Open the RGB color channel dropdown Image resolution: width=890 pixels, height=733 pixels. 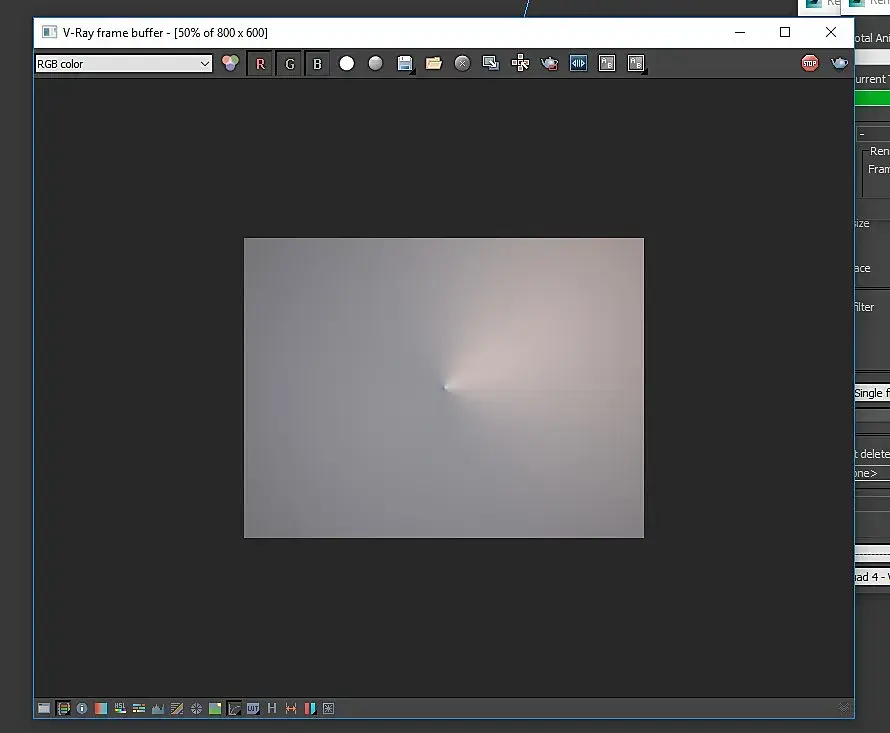pyautogui.click(x=123, y=64)
